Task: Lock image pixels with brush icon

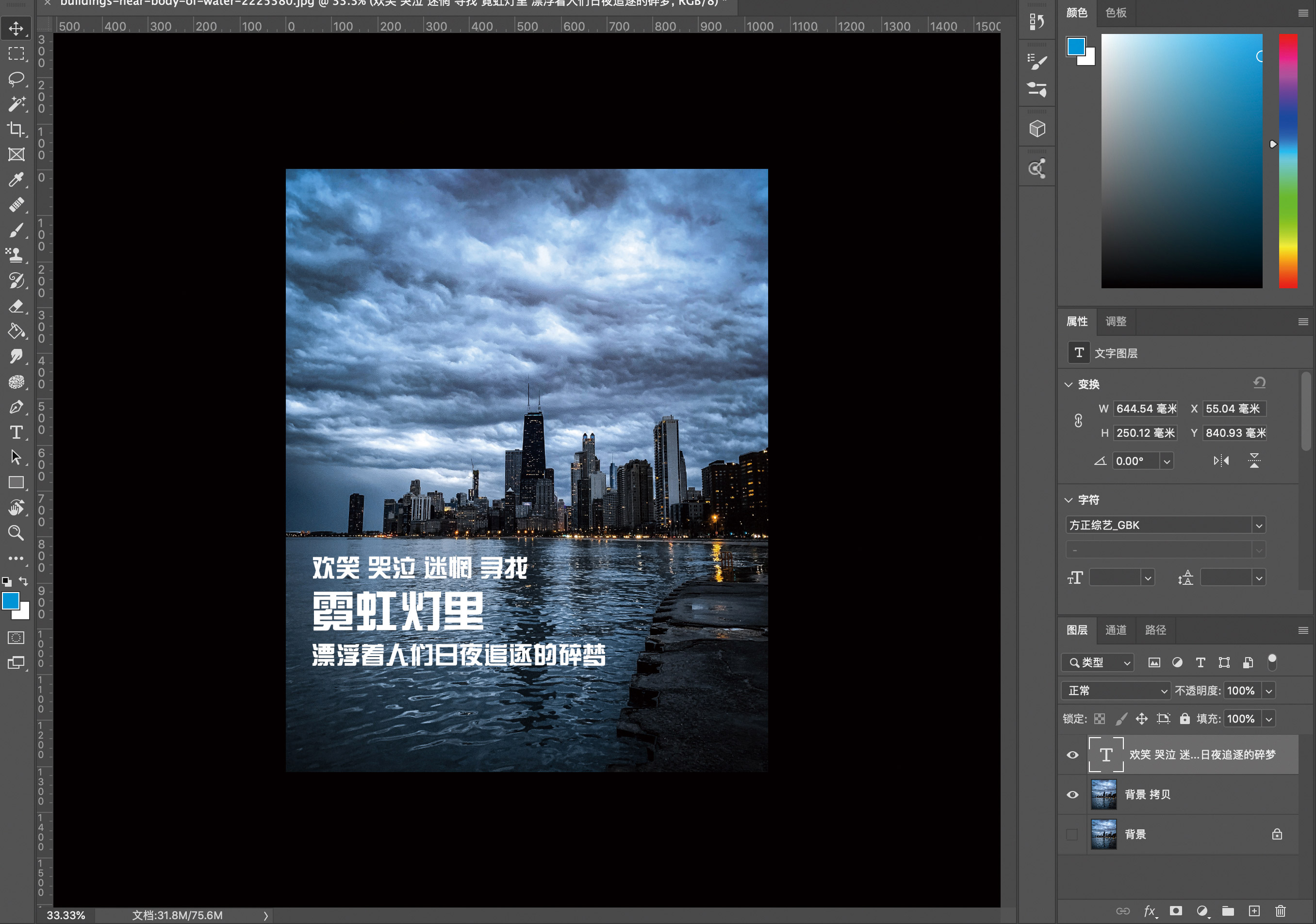Action: tap(1121, 719)
